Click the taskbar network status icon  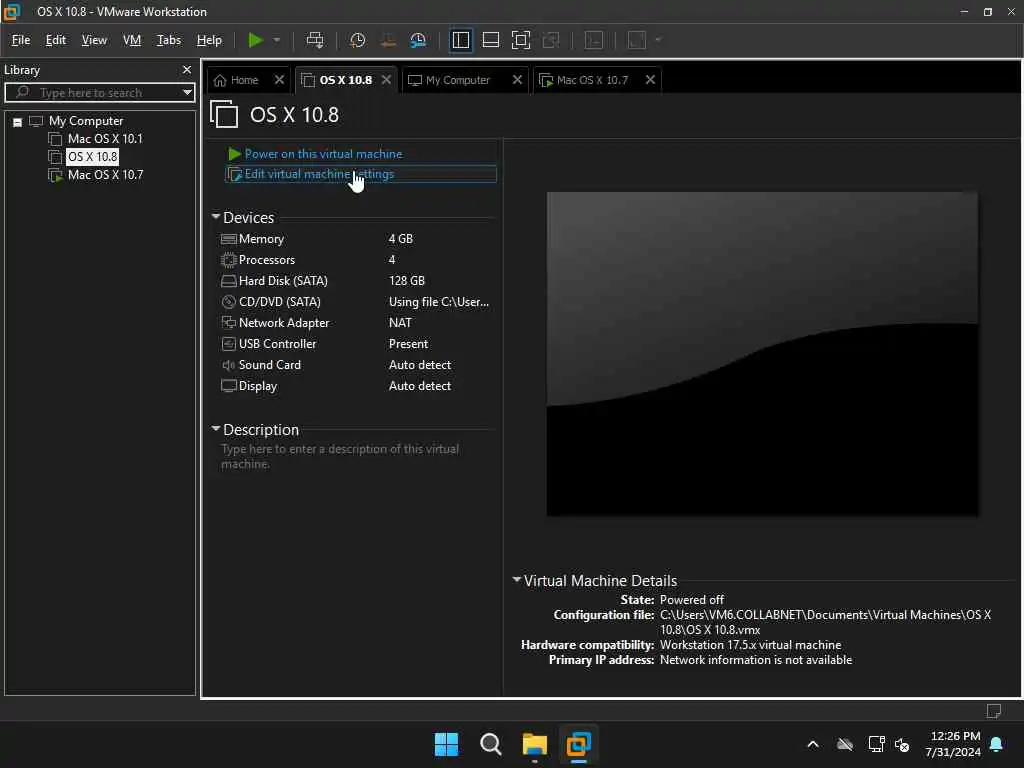(876, 744)
